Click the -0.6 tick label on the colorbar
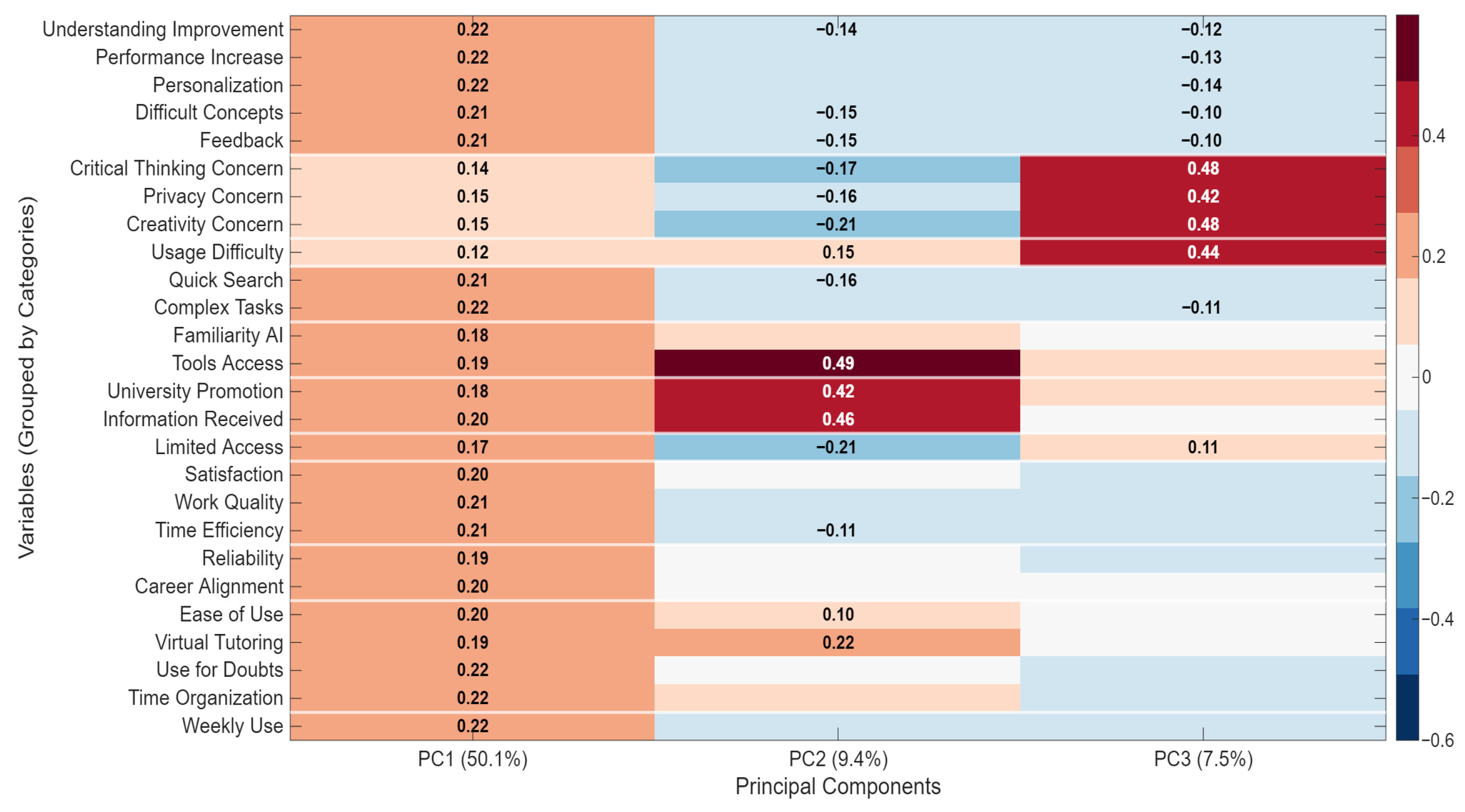This screenshot has width=1465, height=812. pyautogui.click(x=1437, y=740)
